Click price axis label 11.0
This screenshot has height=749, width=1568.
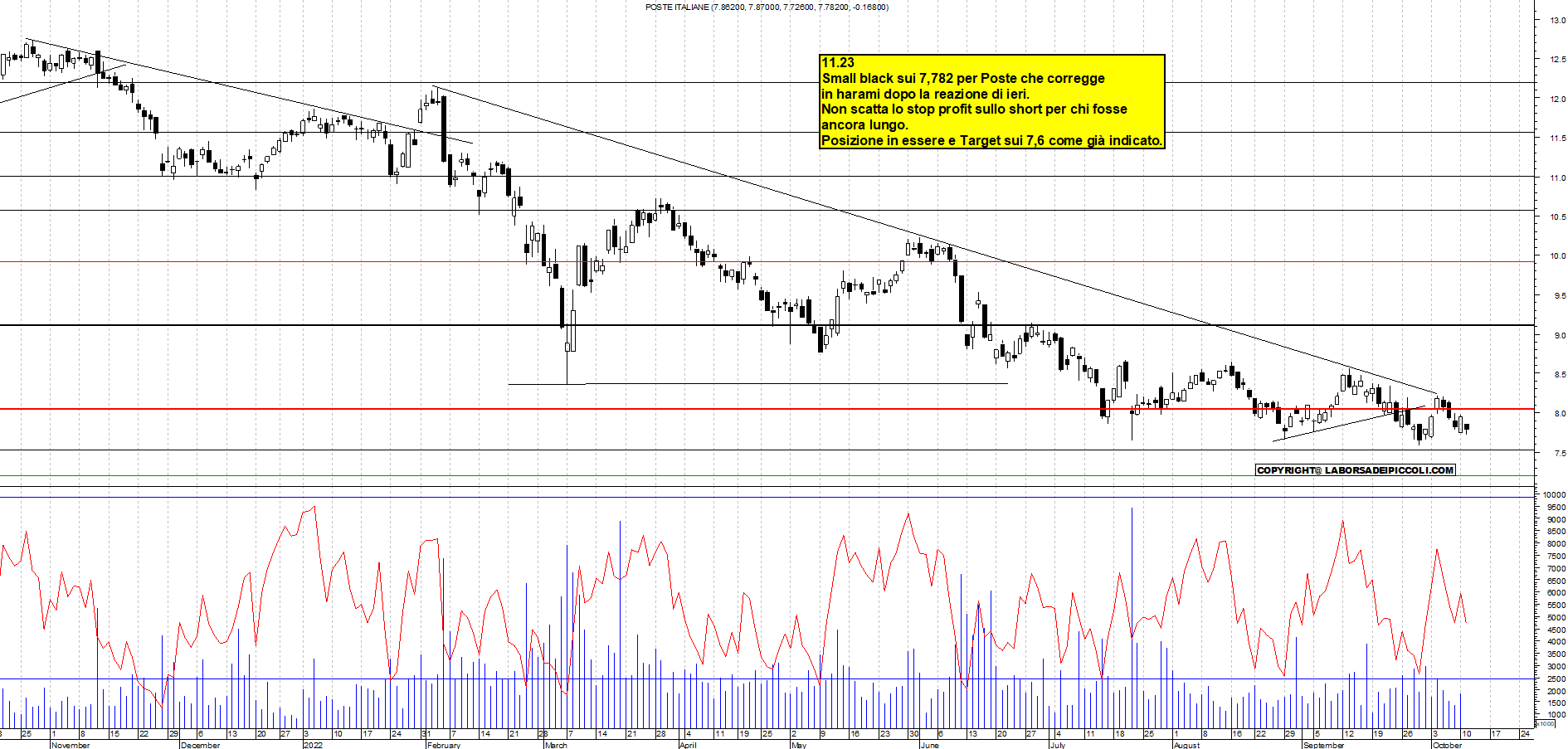pos(1557,178)
